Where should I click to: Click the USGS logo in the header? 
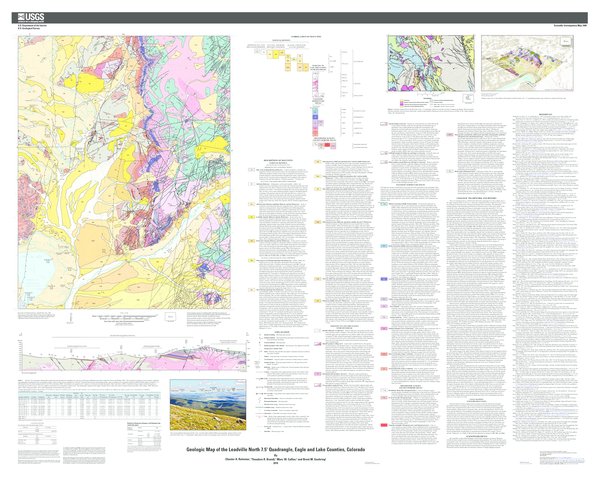(31, 17)
